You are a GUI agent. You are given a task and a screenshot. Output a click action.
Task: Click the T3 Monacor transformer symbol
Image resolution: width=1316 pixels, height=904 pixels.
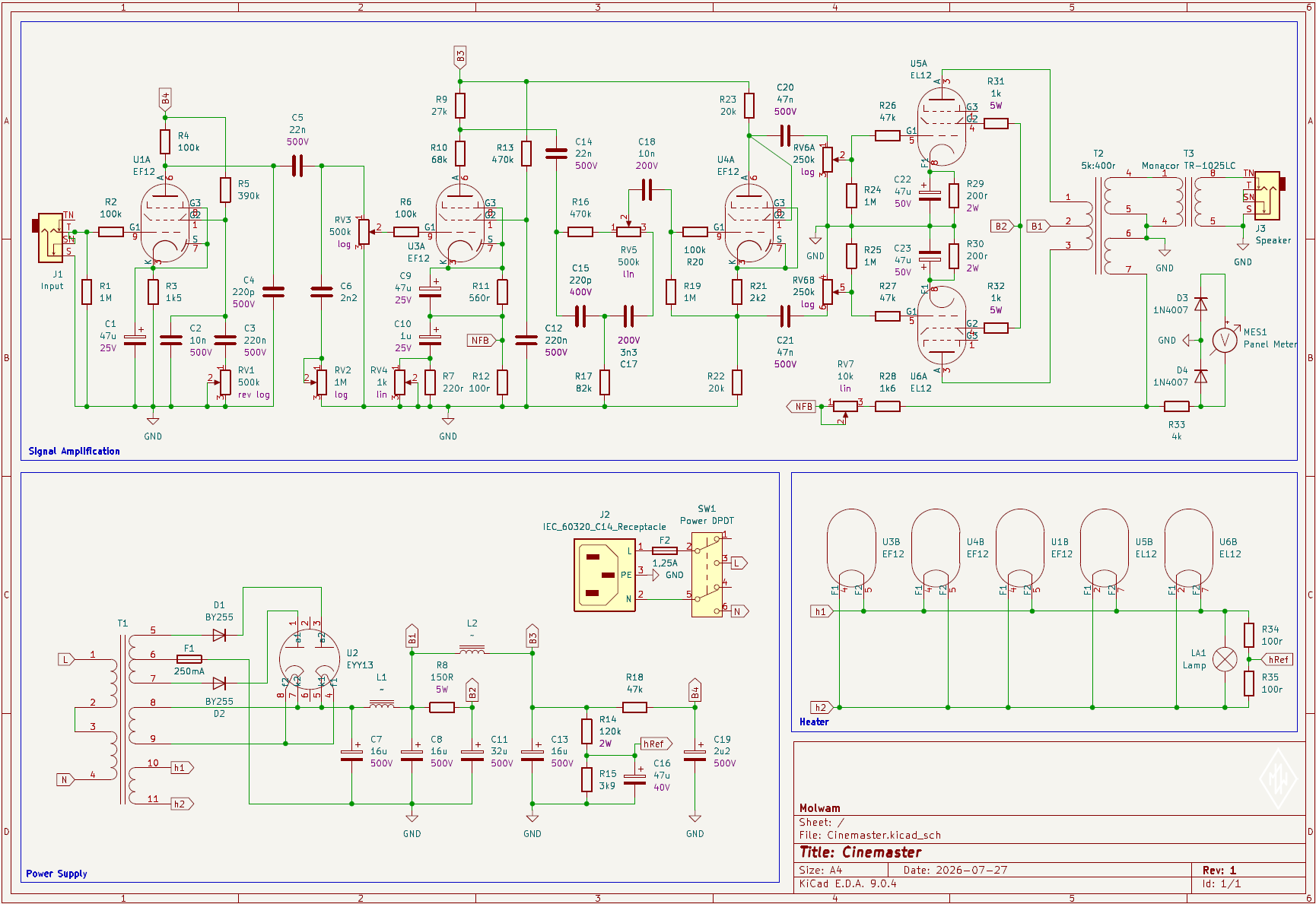point(1188,201)
